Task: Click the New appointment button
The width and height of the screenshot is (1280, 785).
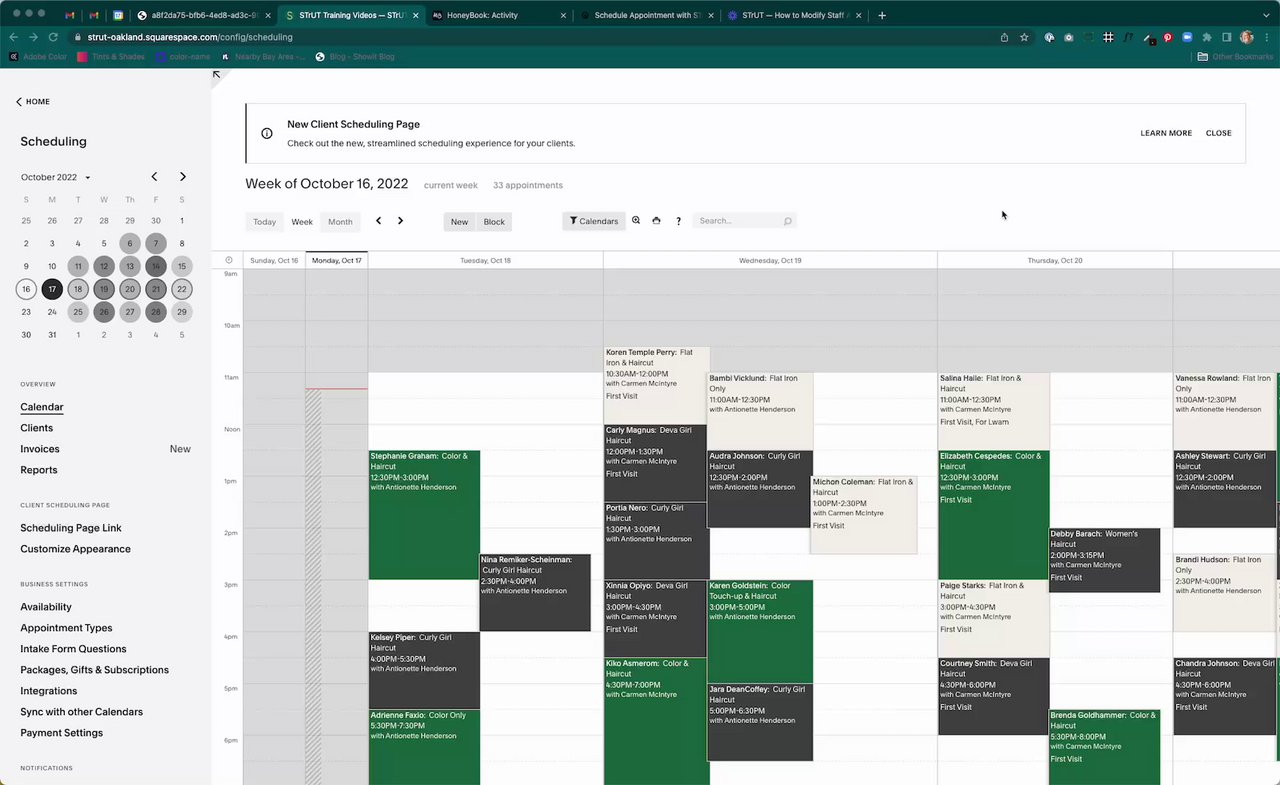Action: pos(459,222)
